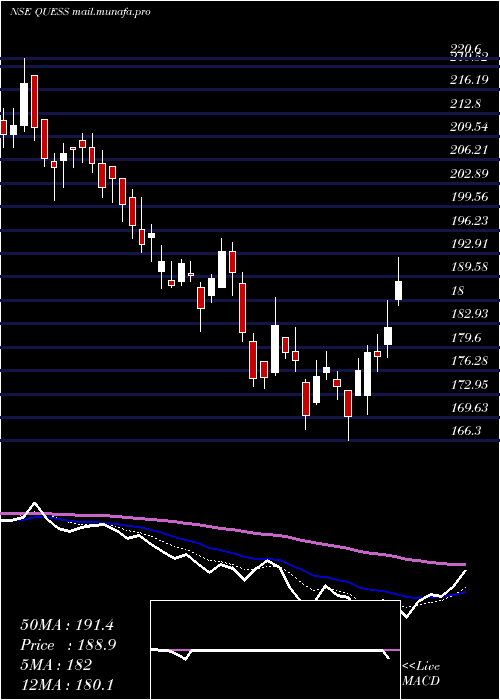Click the 192.91 price level label

pyautogui.click(x=469, y=244)
